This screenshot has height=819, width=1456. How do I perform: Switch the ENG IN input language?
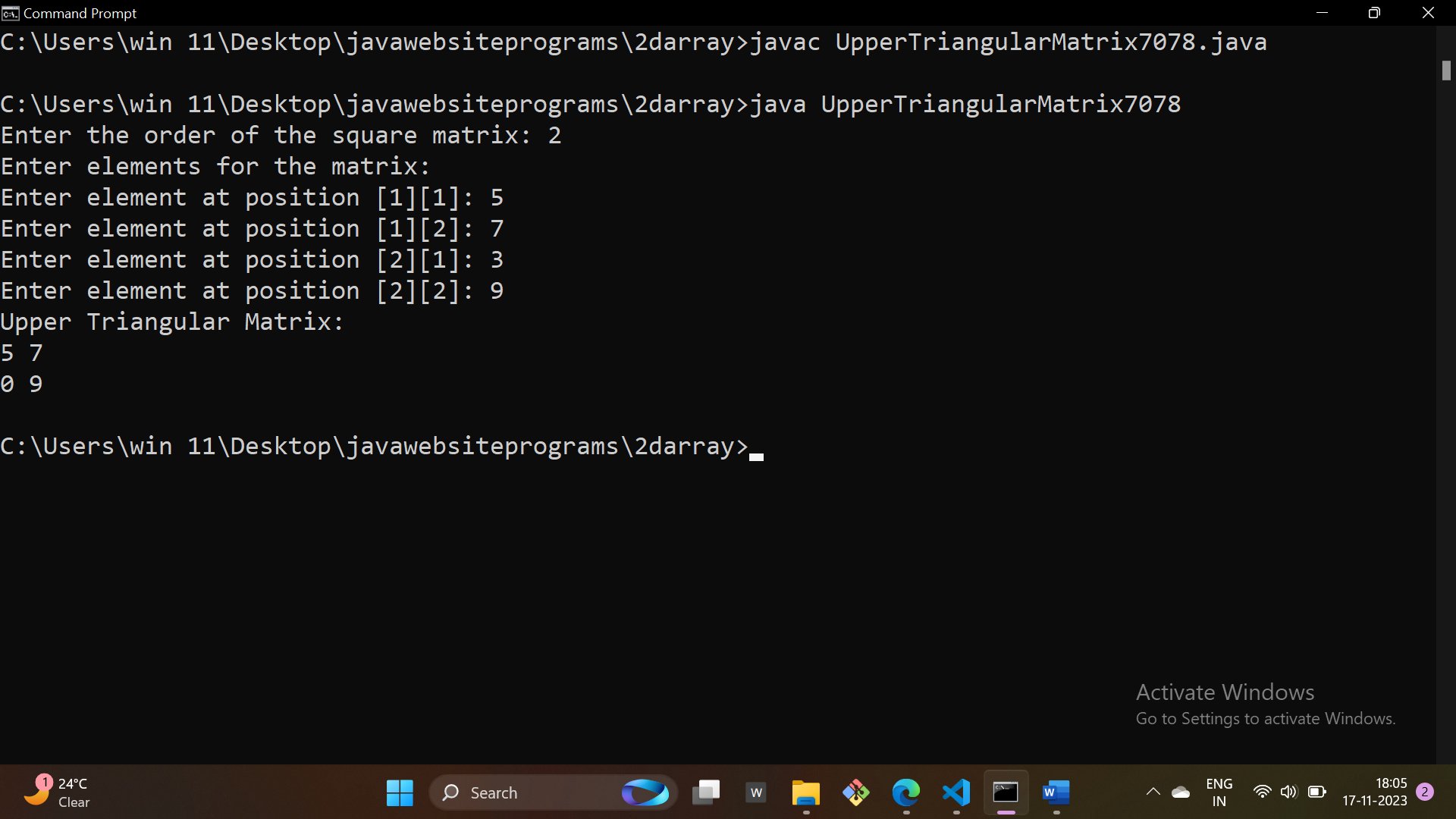click(x=1219, y=792)
